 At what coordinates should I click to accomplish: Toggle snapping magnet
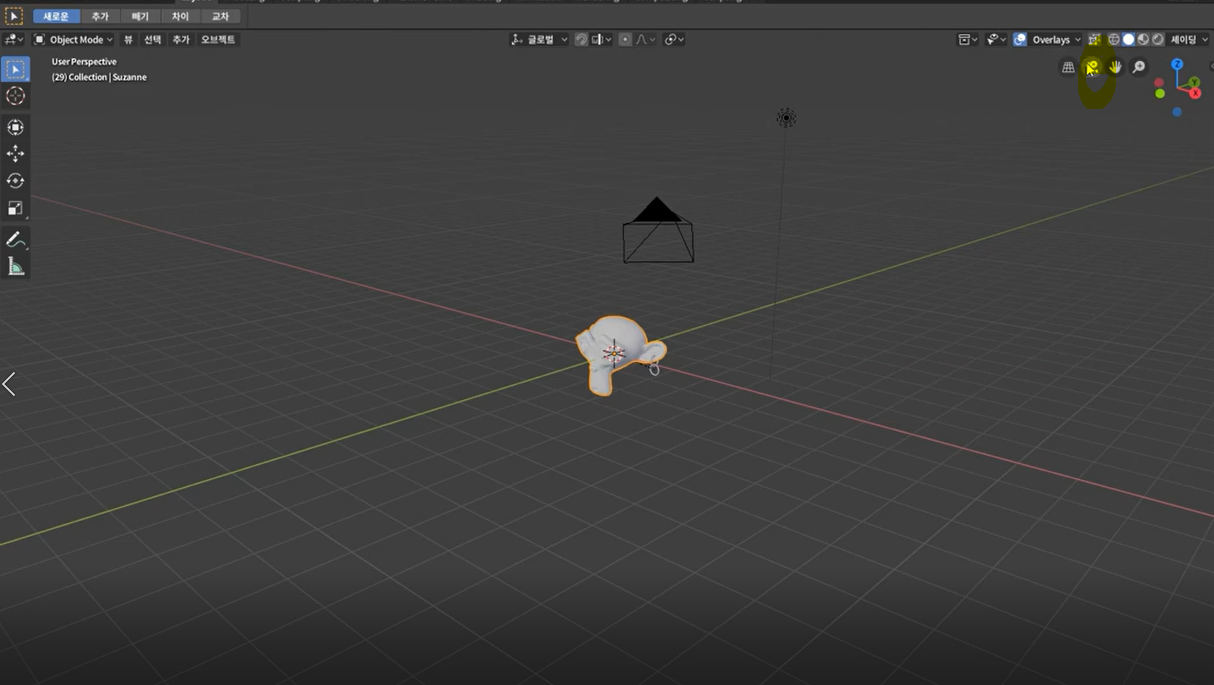coord(581,40)
